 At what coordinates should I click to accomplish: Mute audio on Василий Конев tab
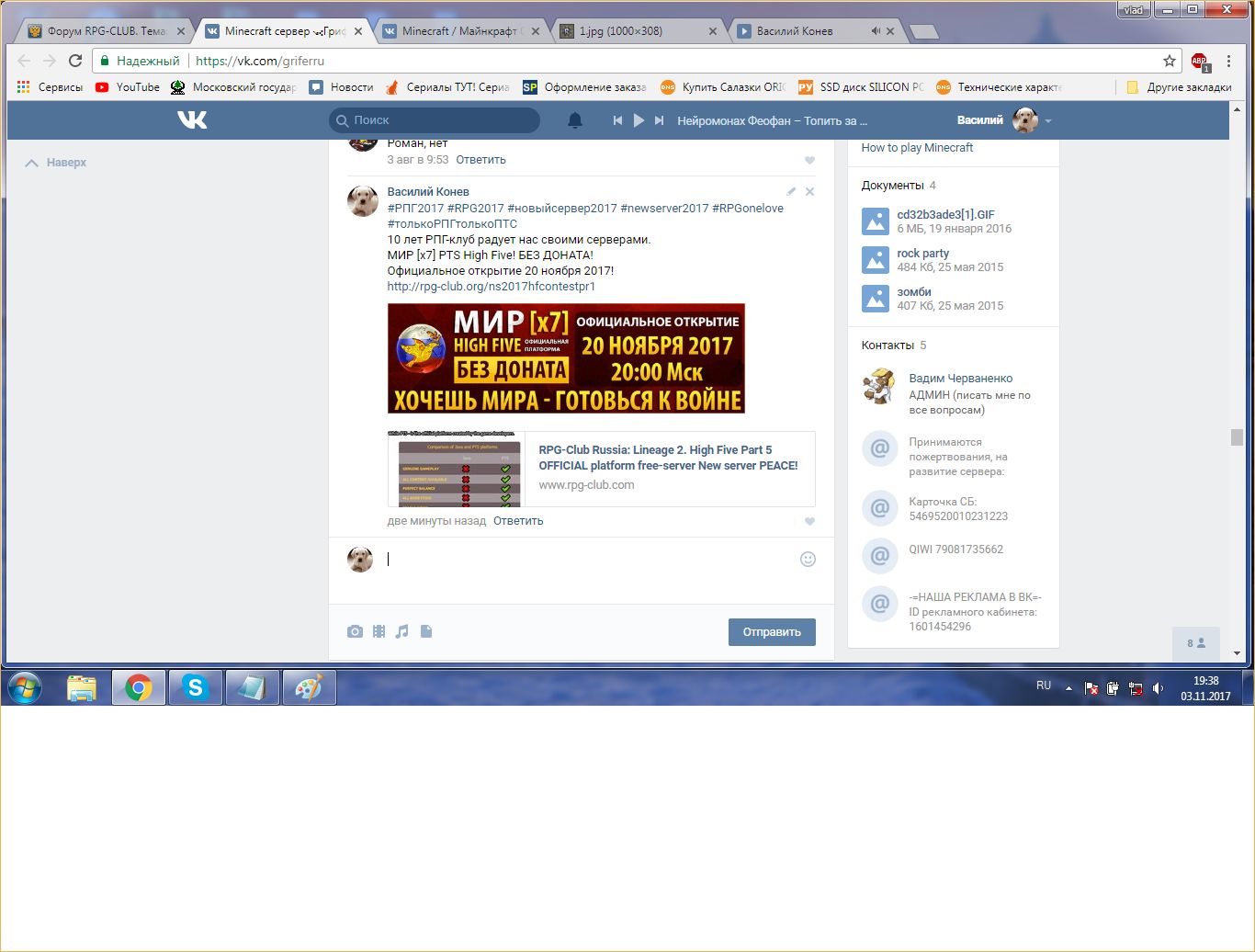(x=875, y=31)
